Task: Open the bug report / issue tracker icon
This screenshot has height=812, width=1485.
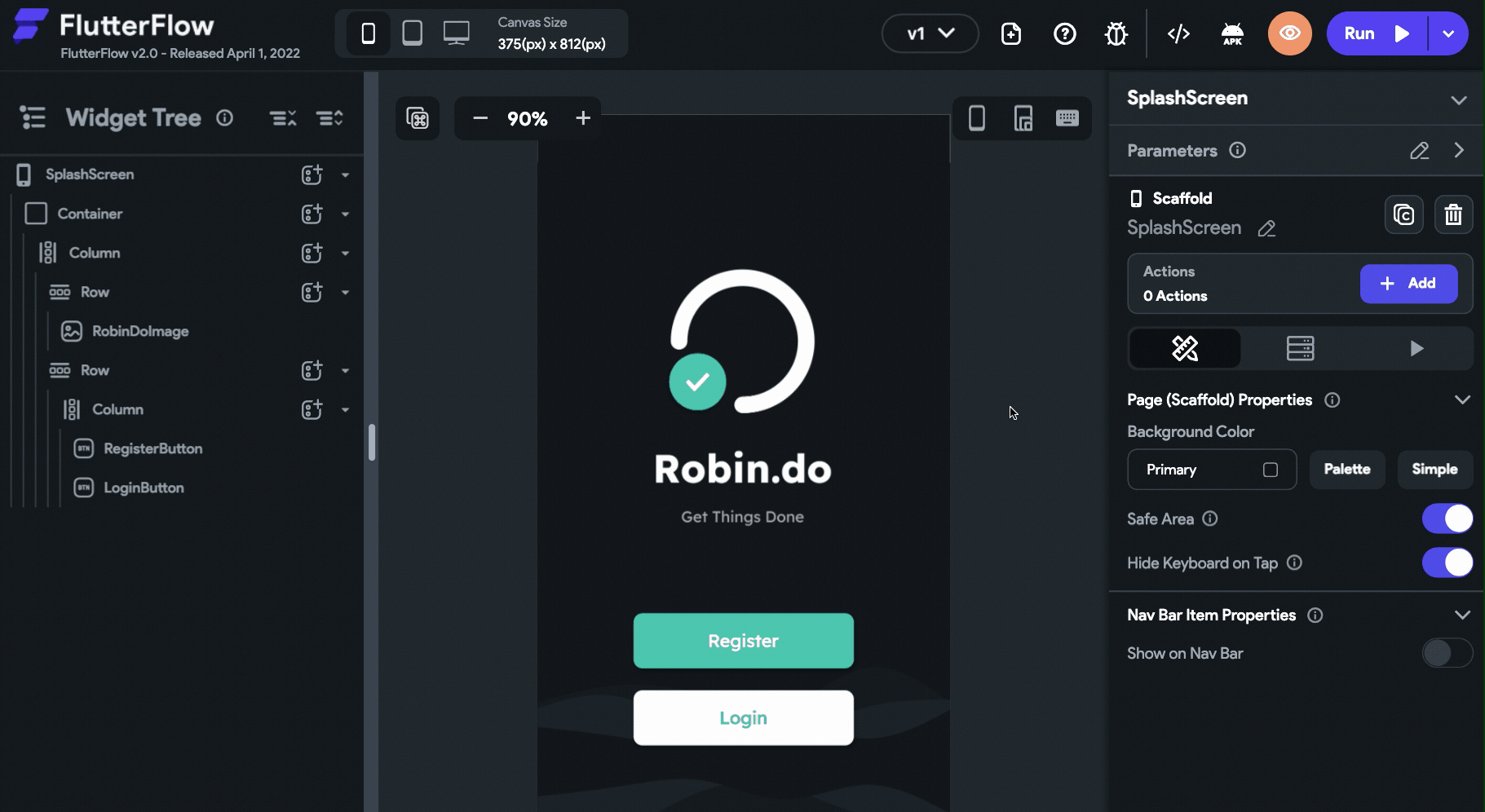Action: (x=1116, y=33)
